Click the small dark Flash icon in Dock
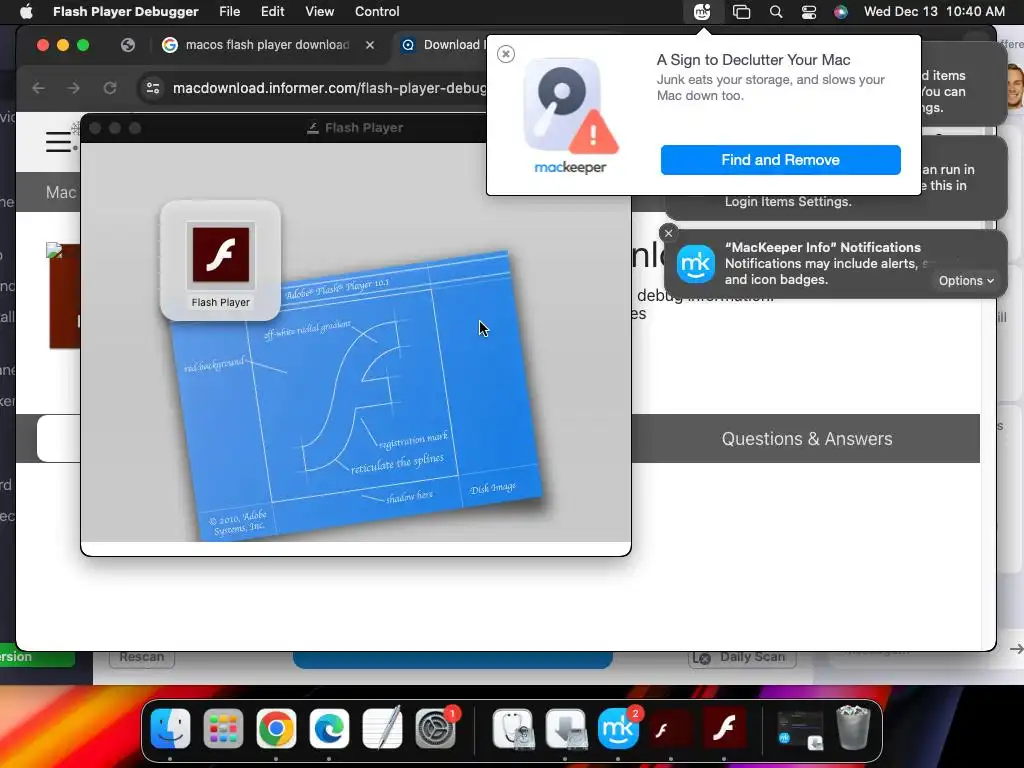Screen dimensions: 1024x768 671,729
